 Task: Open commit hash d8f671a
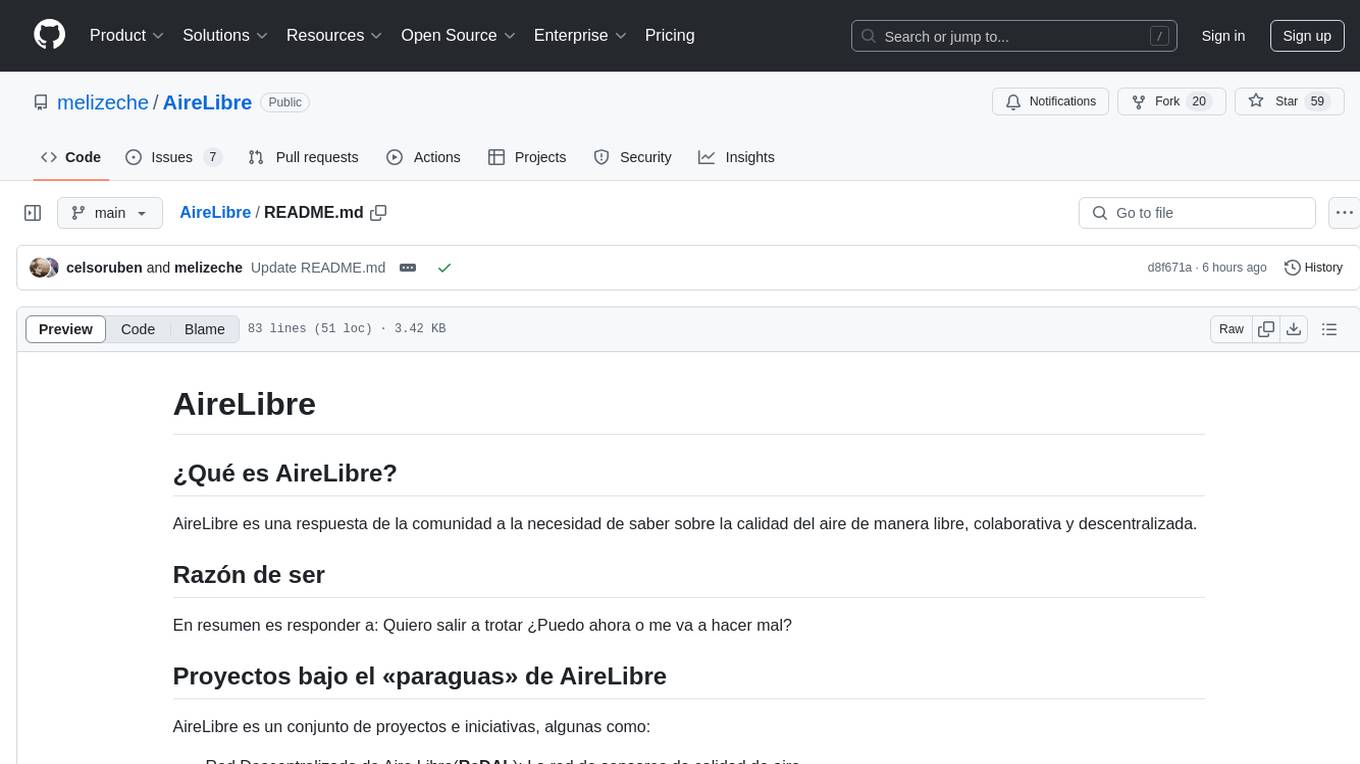1169,267
